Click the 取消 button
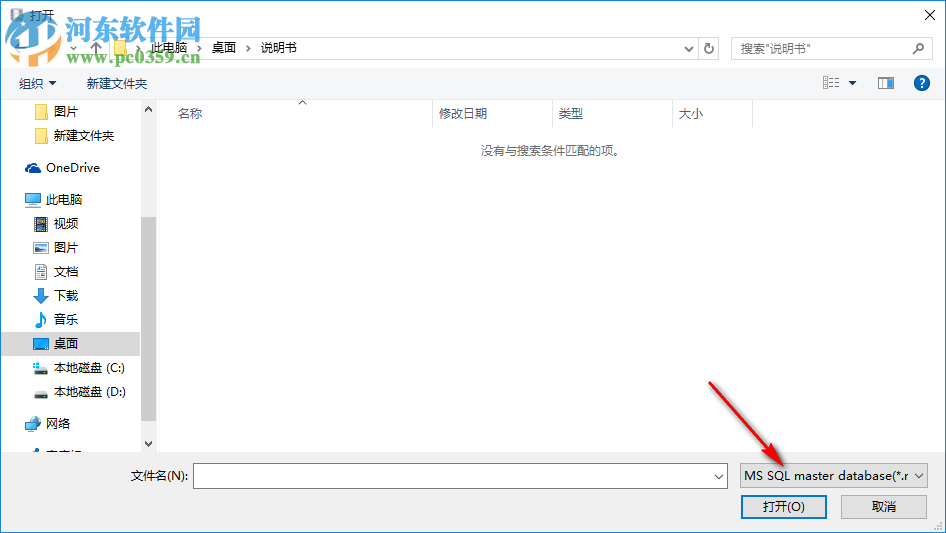The width and height of the screenshot is (946, 533). click(884, 506)
